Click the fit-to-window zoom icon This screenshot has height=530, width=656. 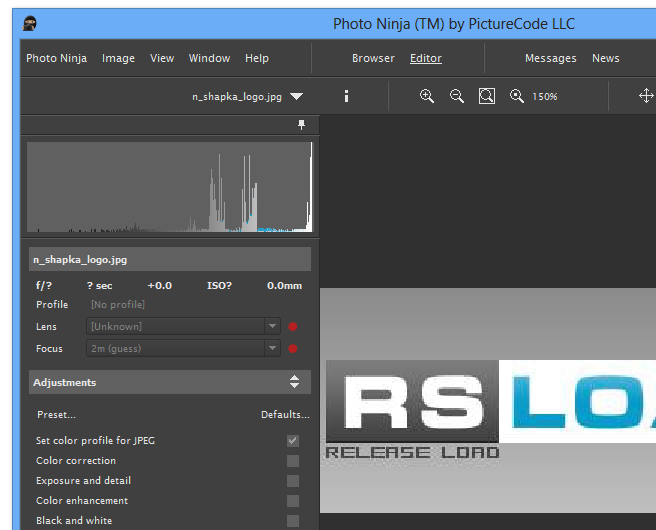[487, 96]
